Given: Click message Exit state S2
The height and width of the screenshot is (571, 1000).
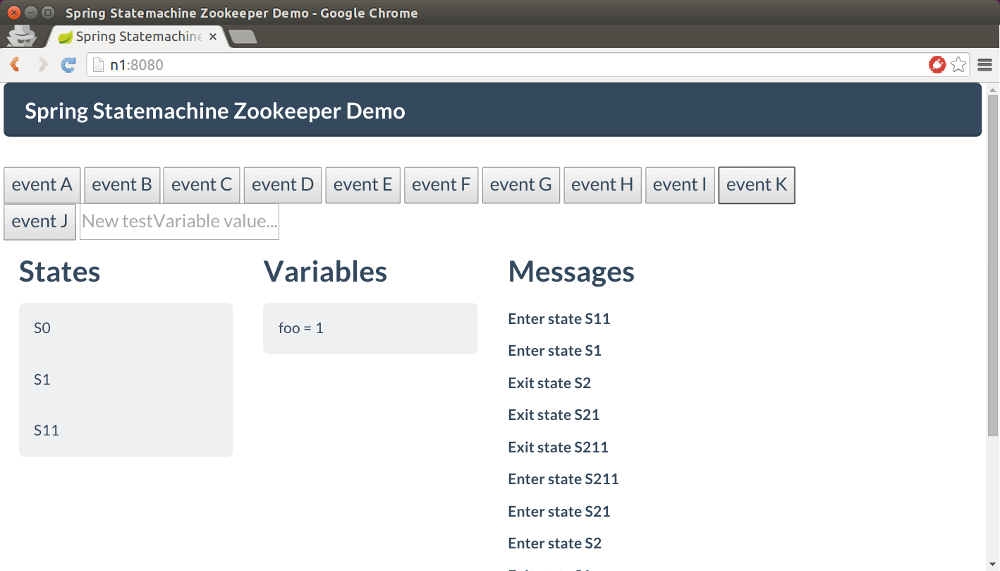Looking at the screenshot, I should point(550,383).
